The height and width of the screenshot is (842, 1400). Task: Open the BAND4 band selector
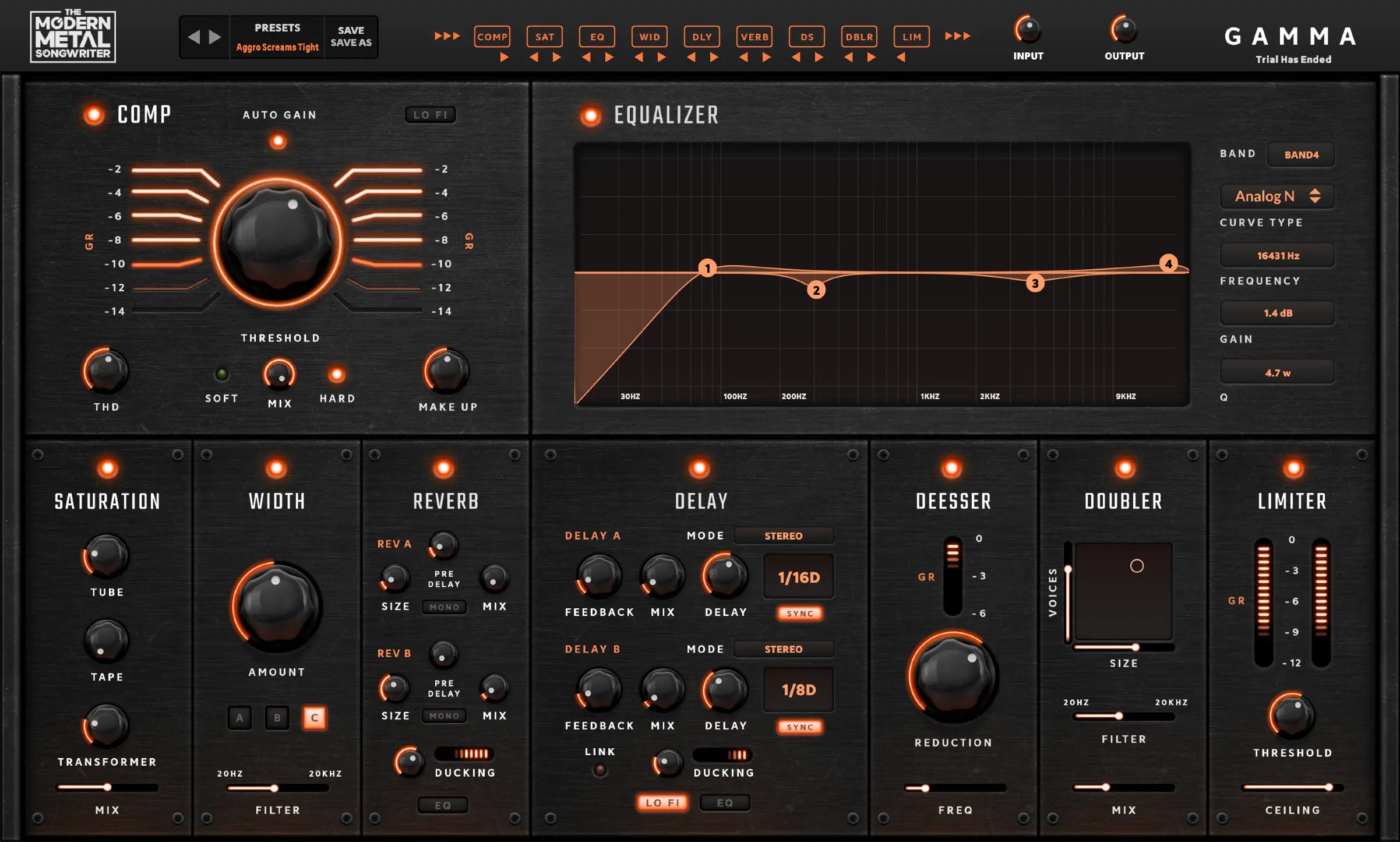(x=1300, y=155)
